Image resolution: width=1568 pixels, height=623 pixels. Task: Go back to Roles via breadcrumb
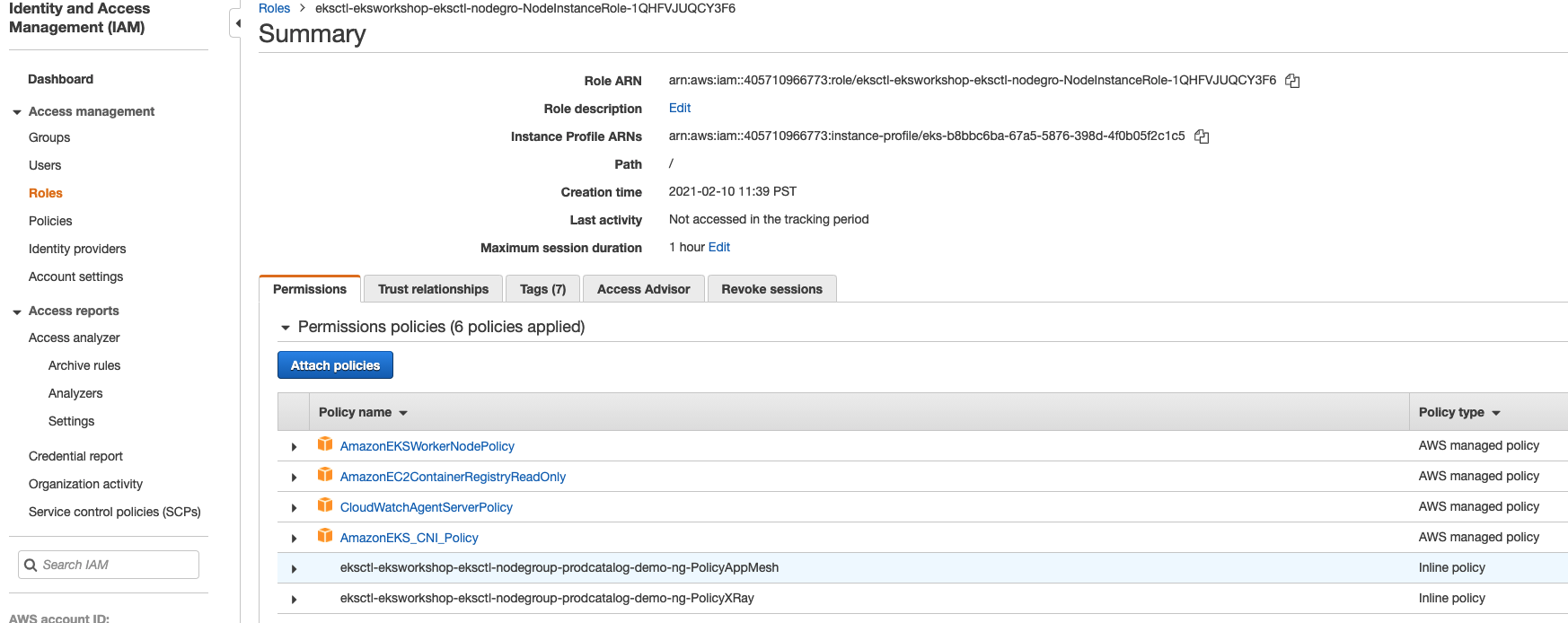tap(274, 8)
